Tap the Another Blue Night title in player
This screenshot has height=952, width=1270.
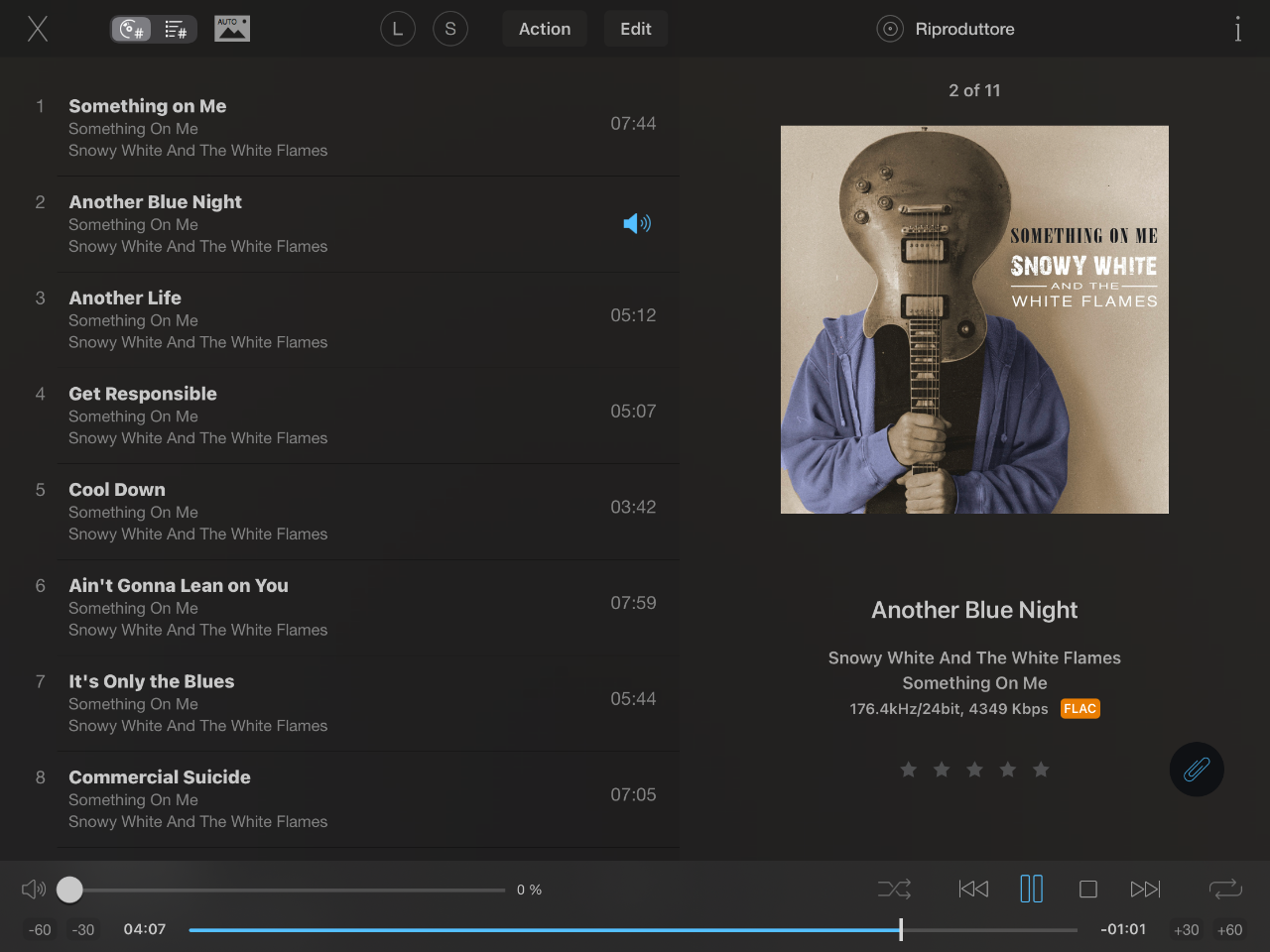(x=974, y=610)
